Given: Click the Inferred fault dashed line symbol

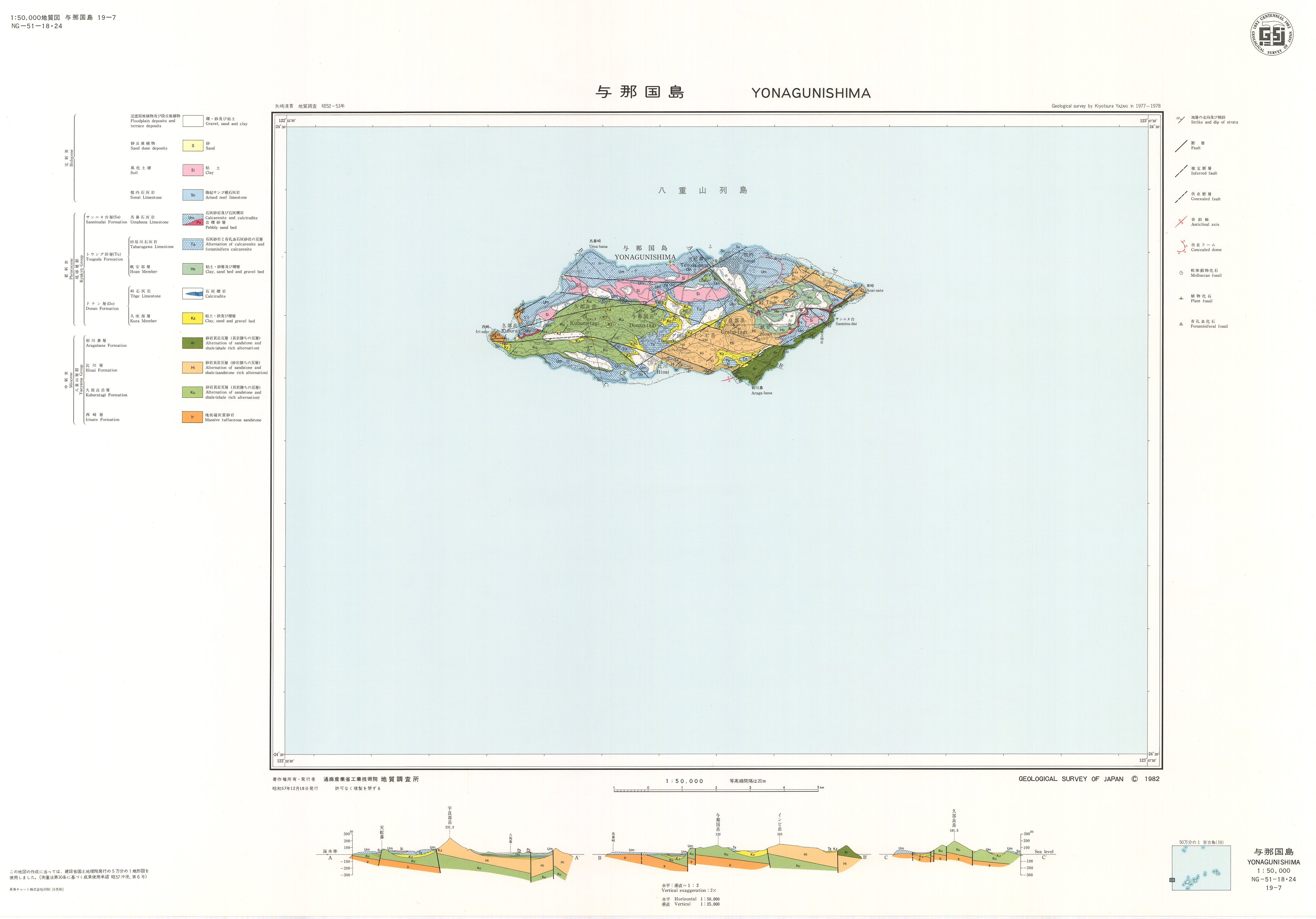Looking at the screenshot, I should pos(1181,171).
